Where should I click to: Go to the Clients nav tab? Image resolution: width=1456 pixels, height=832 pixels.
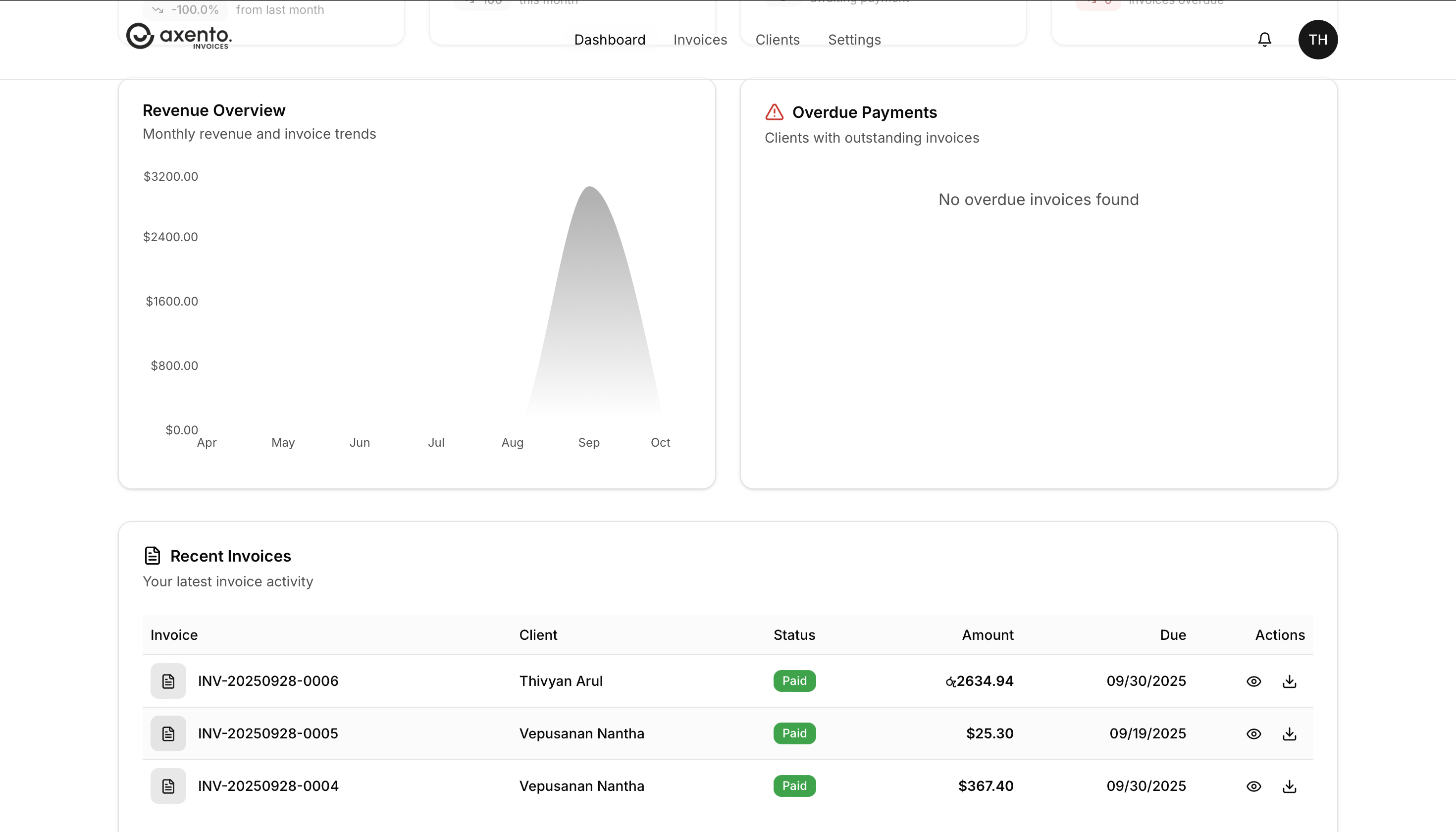pos(777,40)
